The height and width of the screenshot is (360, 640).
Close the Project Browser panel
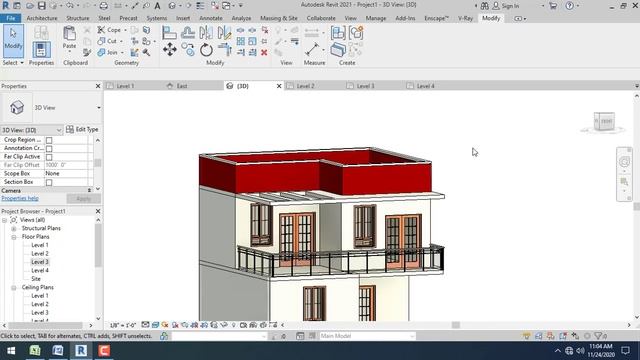(x=98, y=211)
